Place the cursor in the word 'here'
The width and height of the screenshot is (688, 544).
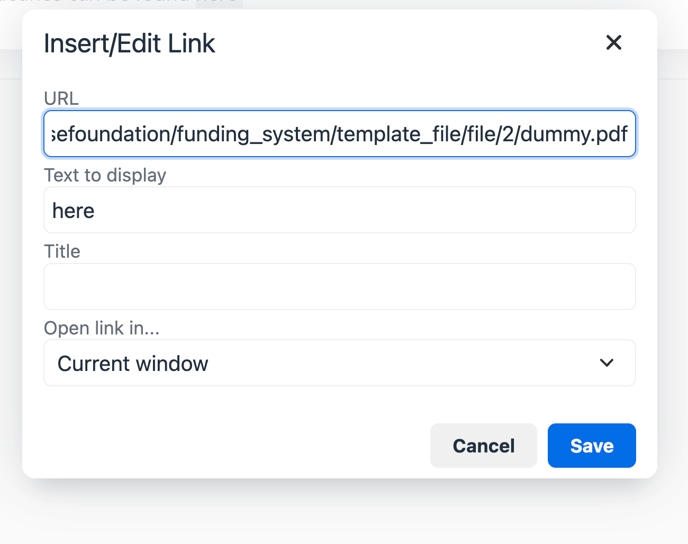coord(73,211)
